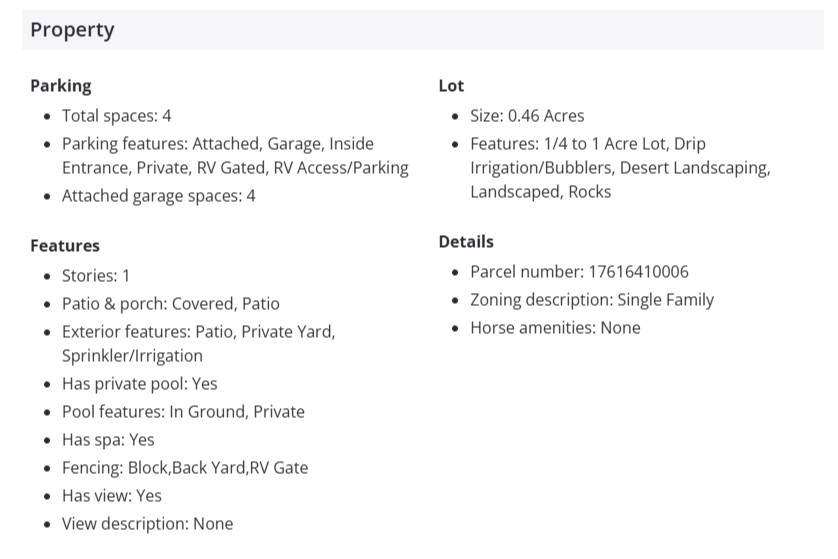838x559 pixels.
Task: Select the Total spaces: 4 line
Action: point(116,116)
